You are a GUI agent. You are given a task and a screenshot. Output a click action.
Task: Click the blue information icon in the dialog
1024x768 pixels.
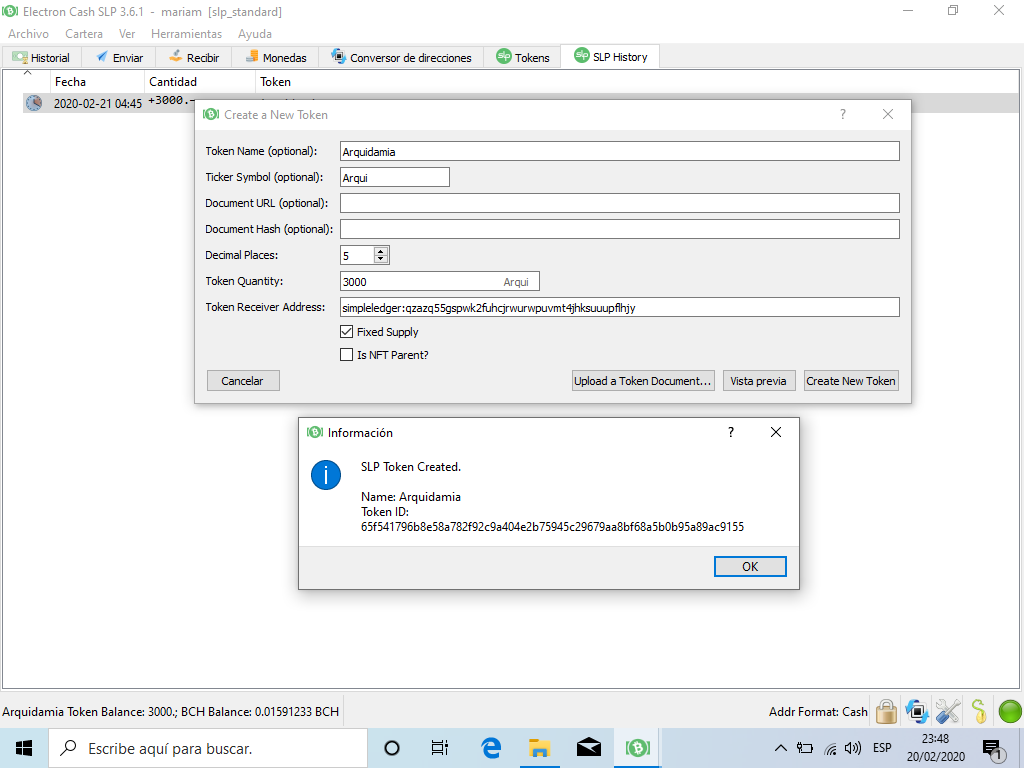pyautogui.click(x=326, y=475)
